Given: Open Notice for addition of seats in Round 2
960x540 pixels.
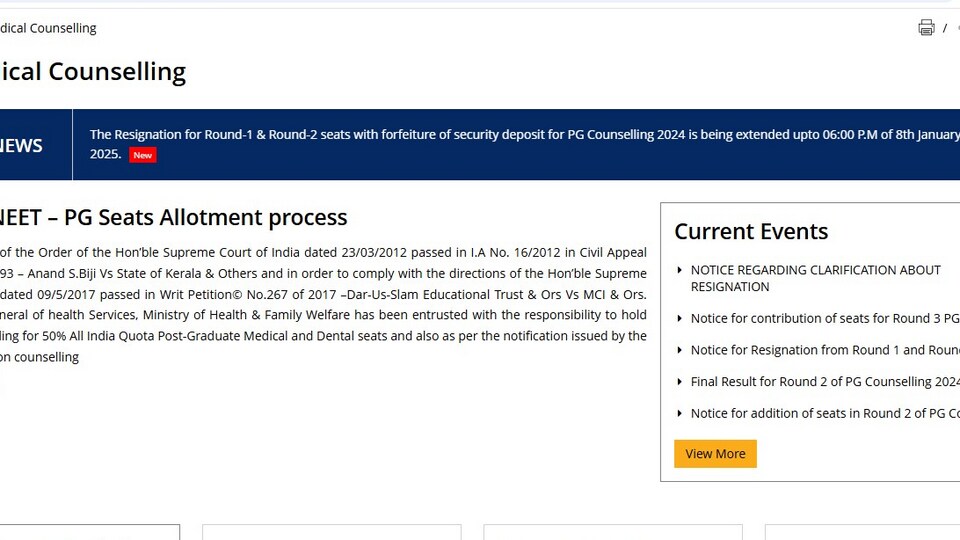Looking at the screenshot, I should coord(825,413).
